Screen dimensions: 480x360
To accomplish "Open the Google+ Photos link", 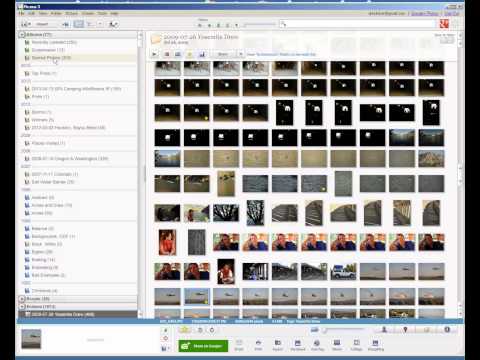I will point(425,13).
